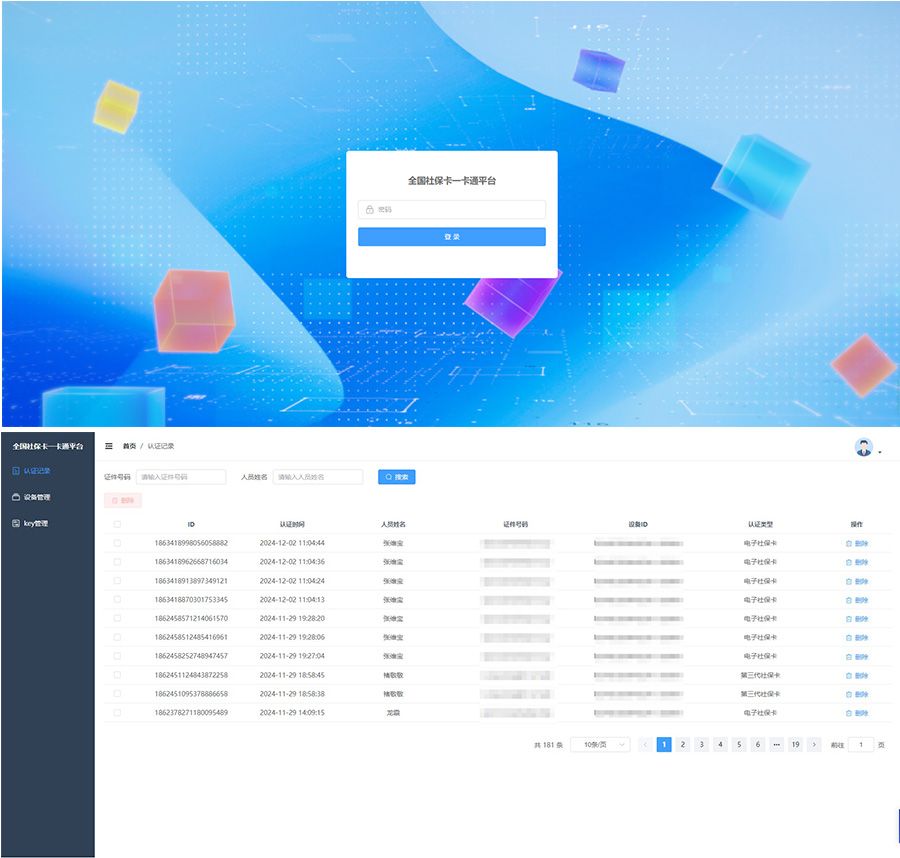Click the 证件号码 search input field
This screenshot has height=858, width=900.
pyautogui.click(x=181, y=477)
